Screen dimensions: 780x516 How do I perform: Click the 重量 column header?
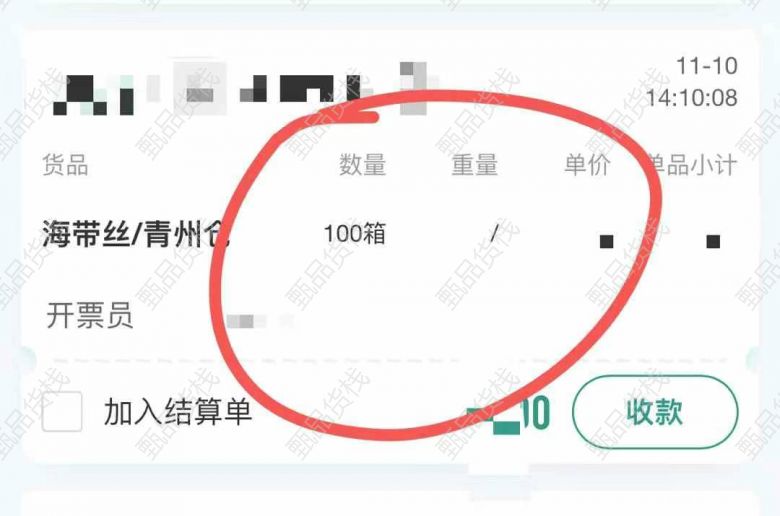(475, 165)
